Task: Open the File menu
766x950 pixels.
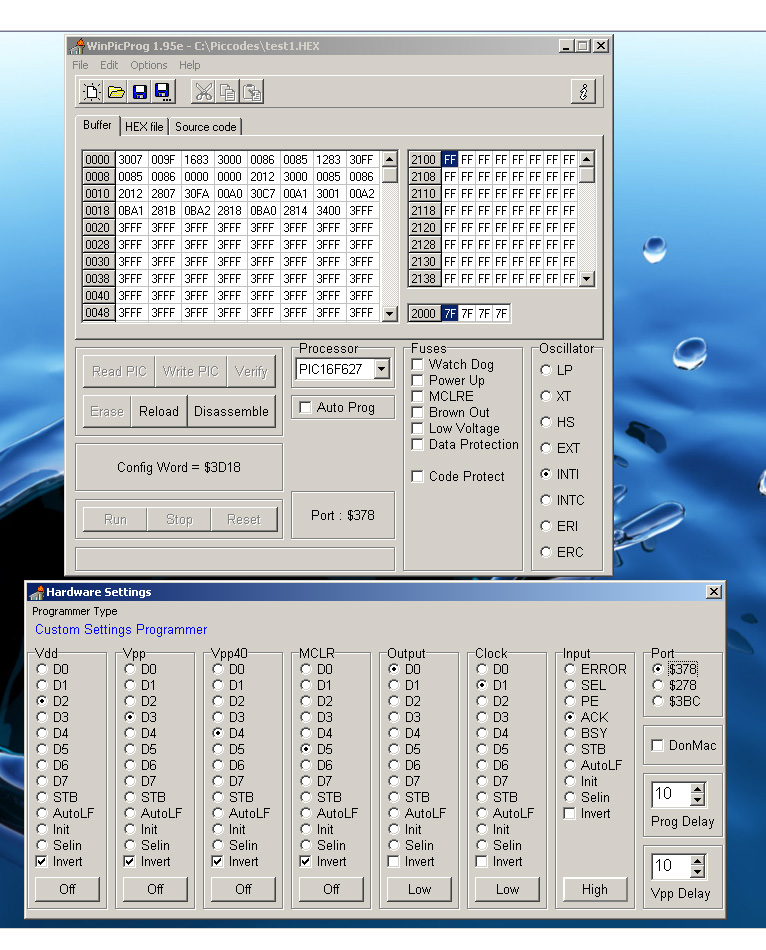Action: (80, 65)
